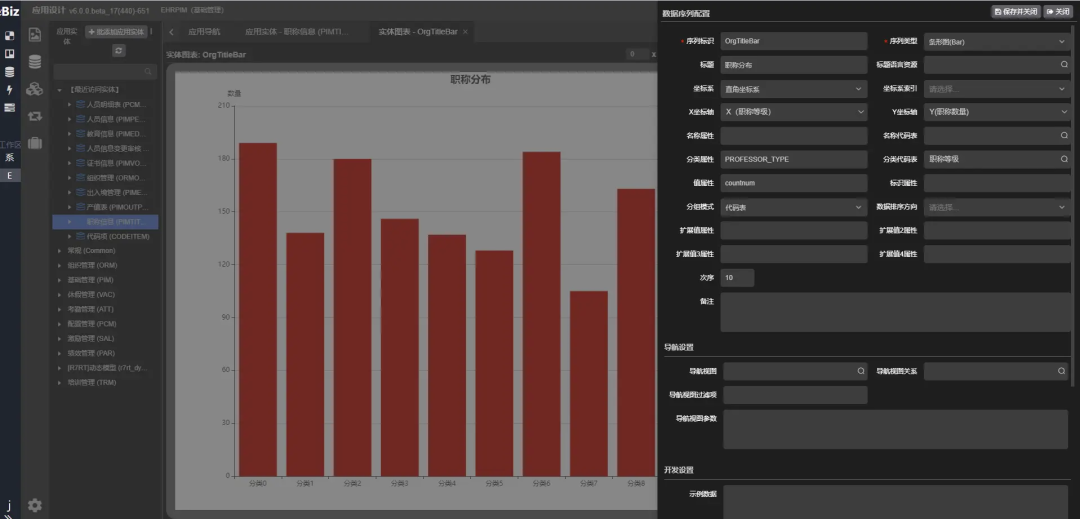Open the cubes module icon in sidebar
1080x519 pixels.
pos(35,89)
